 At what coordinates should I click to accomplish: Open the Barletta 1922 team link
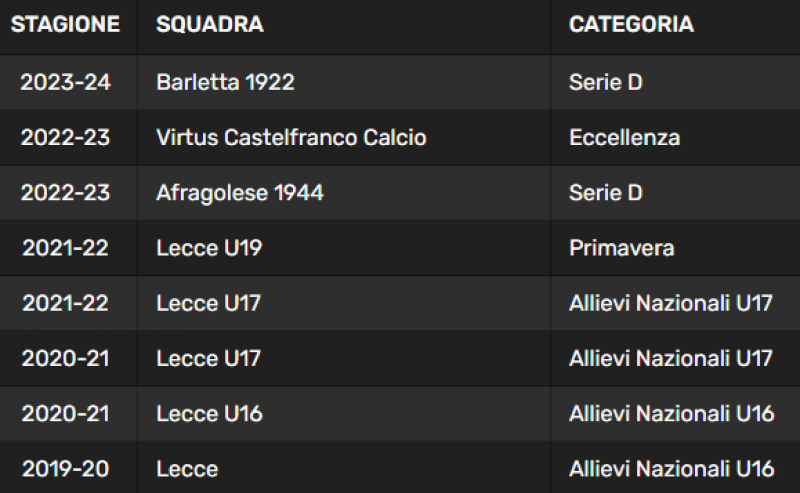click(225, 82)
